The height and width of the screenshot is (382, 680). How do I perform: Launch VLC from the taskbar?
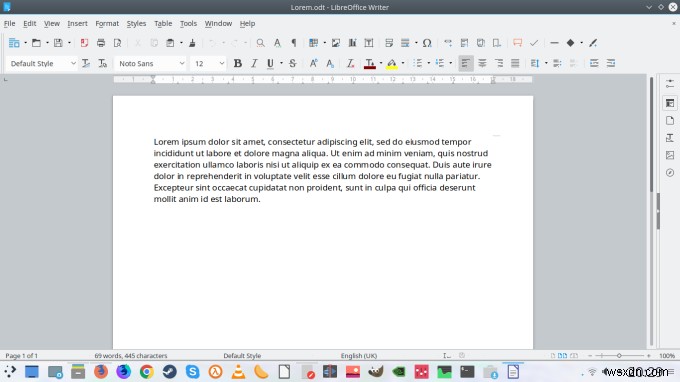(238, 372)
